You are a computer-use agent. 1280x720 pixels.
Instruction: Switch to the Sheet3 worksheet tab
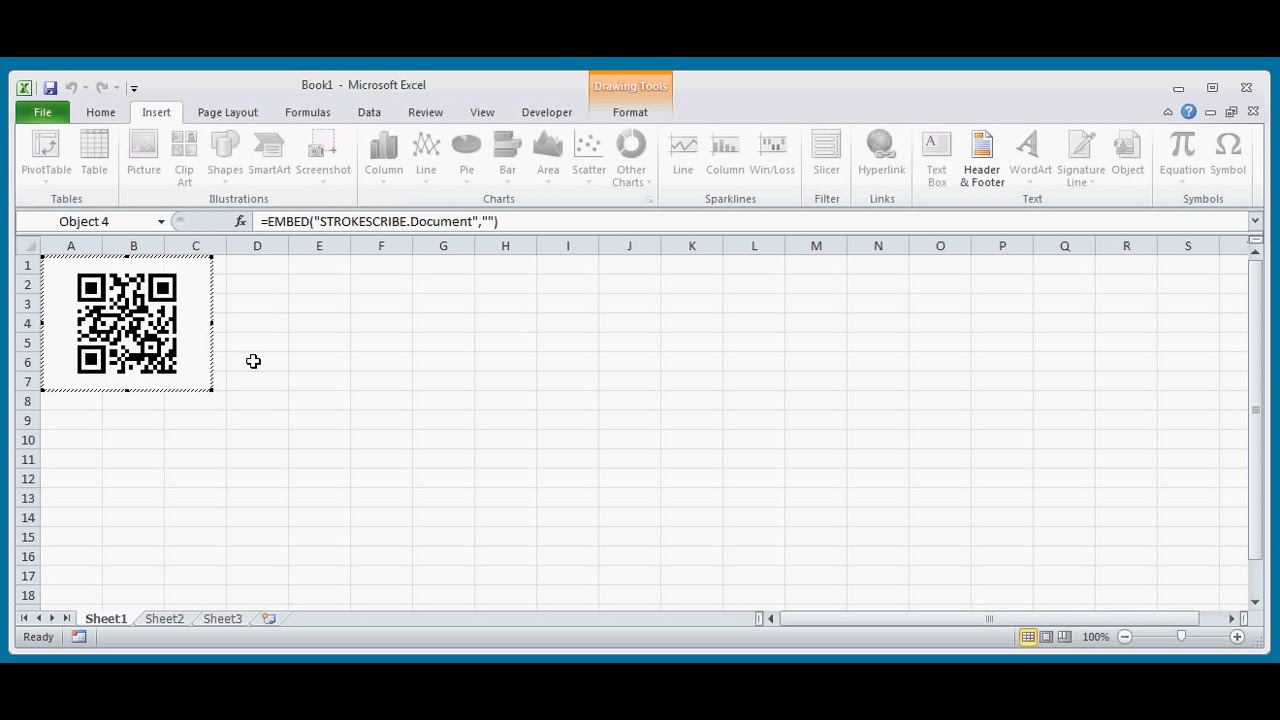[223, 619]
